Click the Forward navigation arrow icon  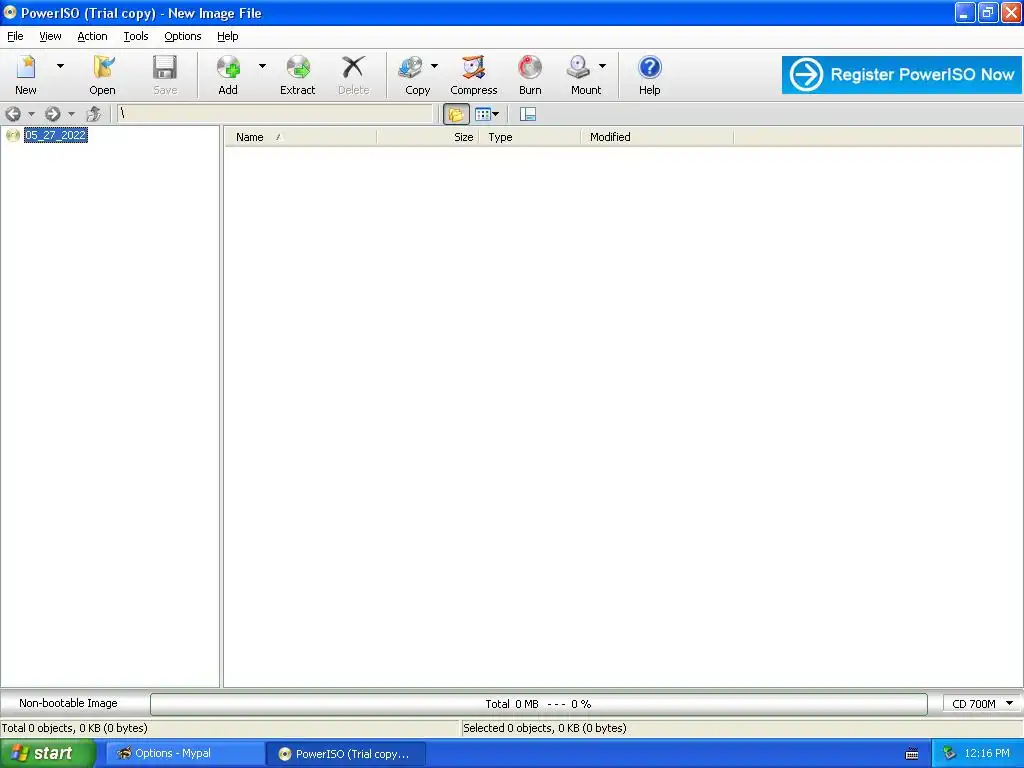(53, 114)
